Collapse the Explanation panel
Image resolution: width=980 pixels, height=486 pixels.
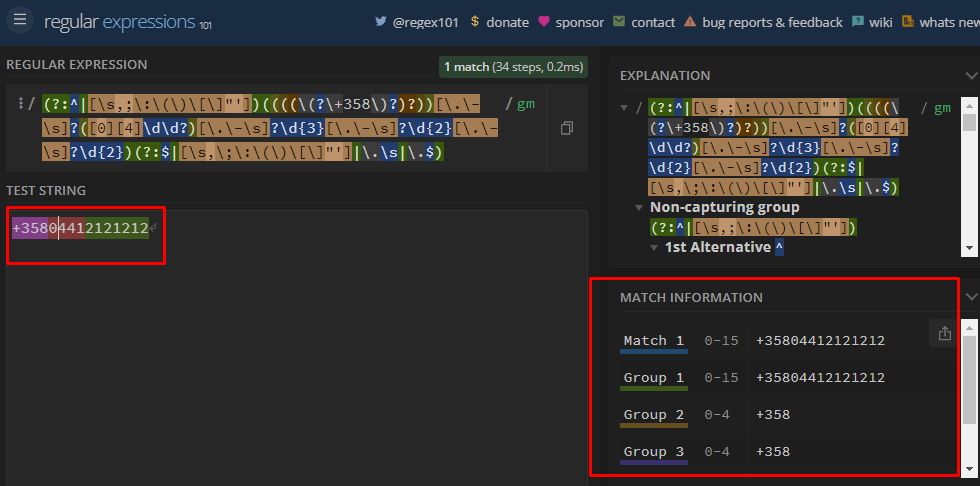pyautogui.click(x=970, y=75)
